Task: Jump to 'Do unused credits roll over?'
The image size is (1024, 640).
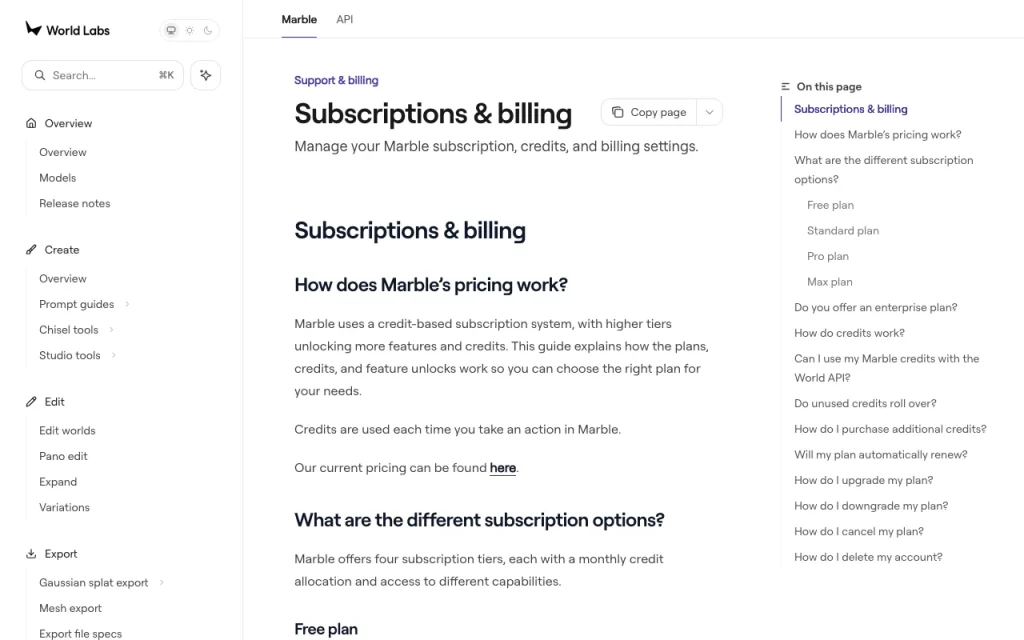Action: [865, 404]
